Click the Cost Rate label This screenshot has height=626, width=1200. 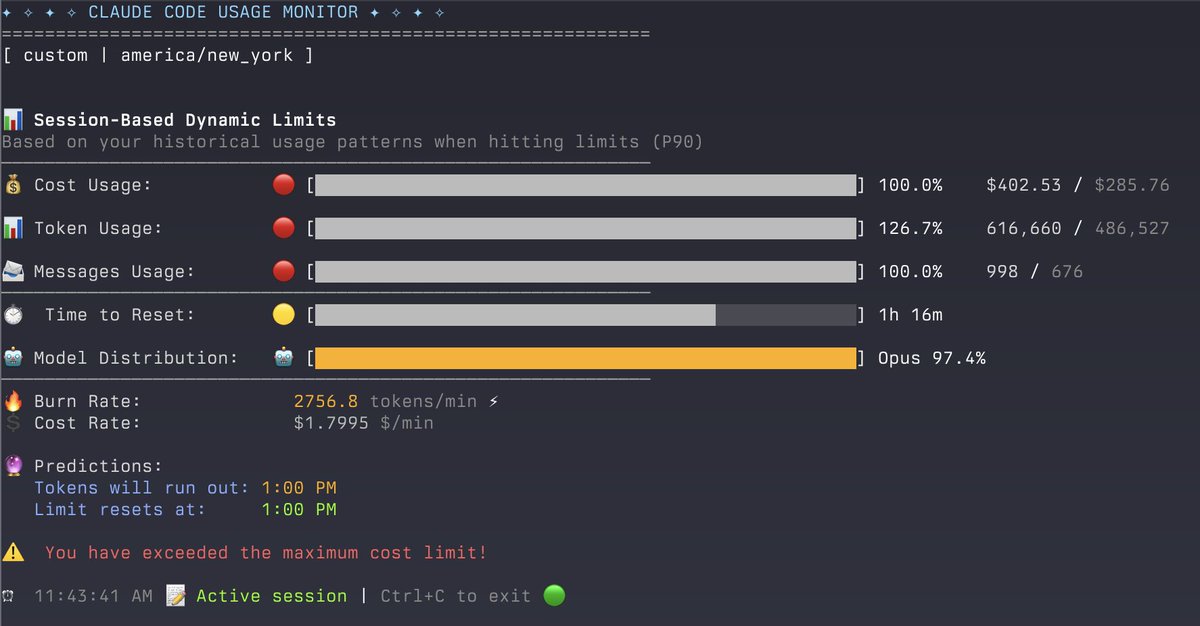[x=87, y=423]
